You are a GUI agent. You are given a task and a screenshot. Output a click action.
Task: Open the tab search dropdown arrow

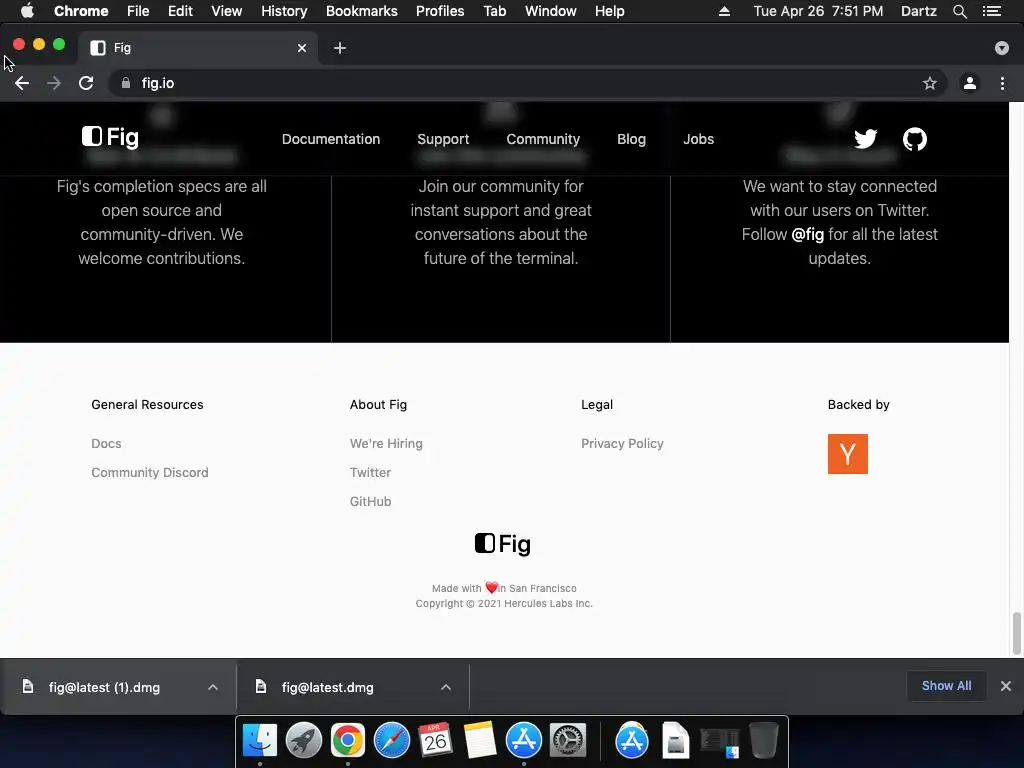tap(1002, 48)
